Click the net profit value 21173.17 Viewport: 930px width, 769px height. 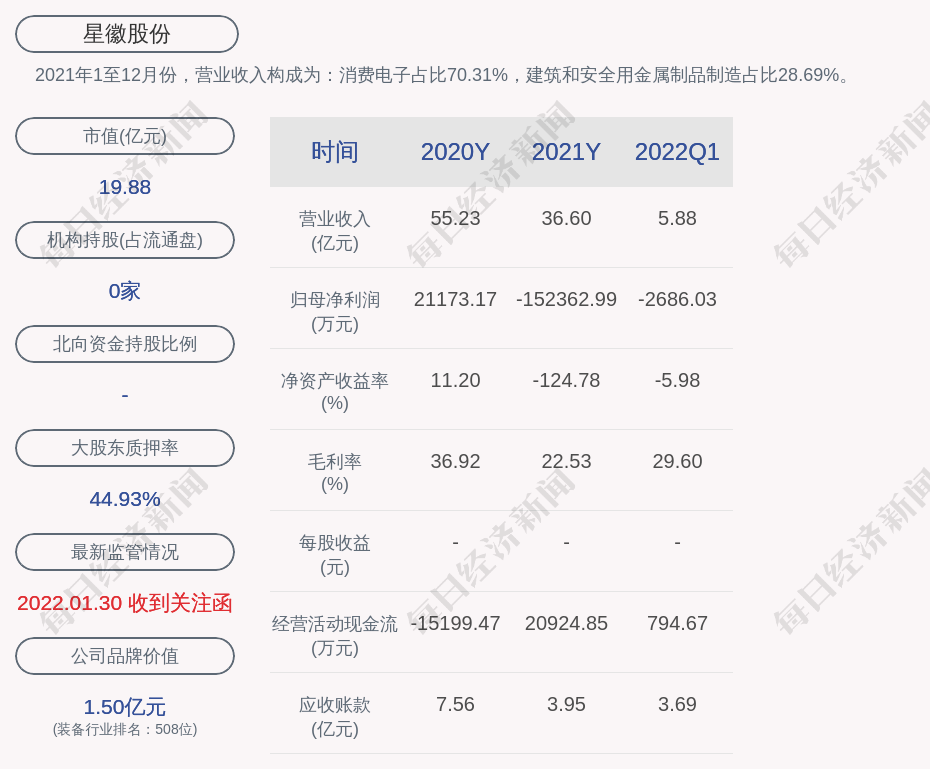coord(455,299)
